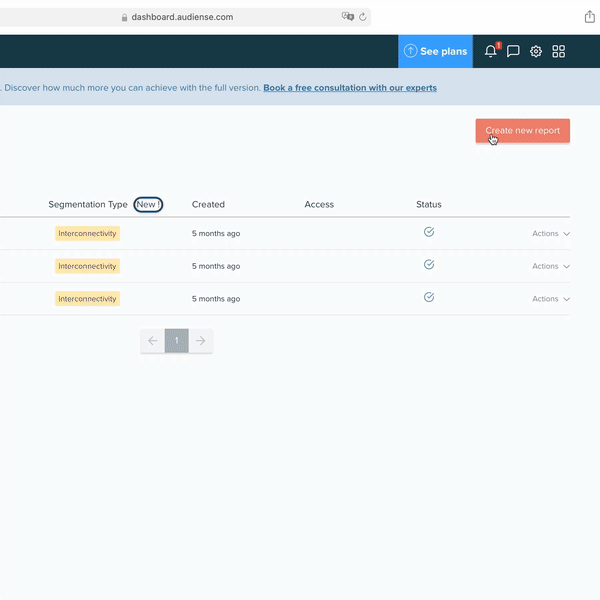Screen dimensions: 600x600
Task: Expand the Actions dropdown in first row
Action: tap(551, 233)
